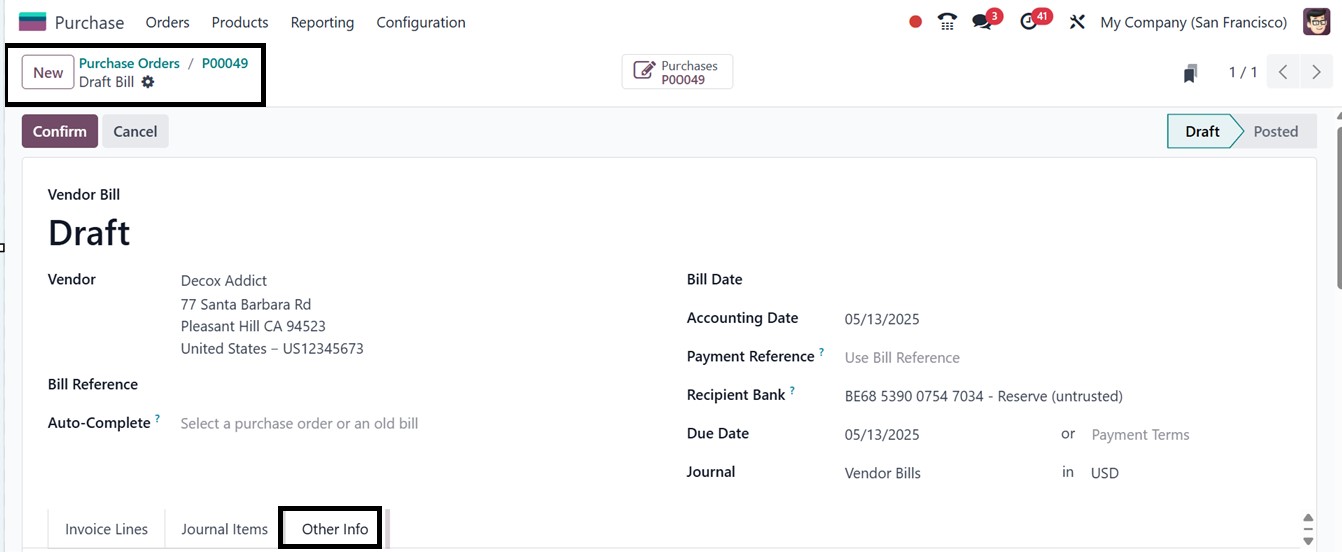Open the company switcher My Company (San Francisco)

click(1193, 22)
